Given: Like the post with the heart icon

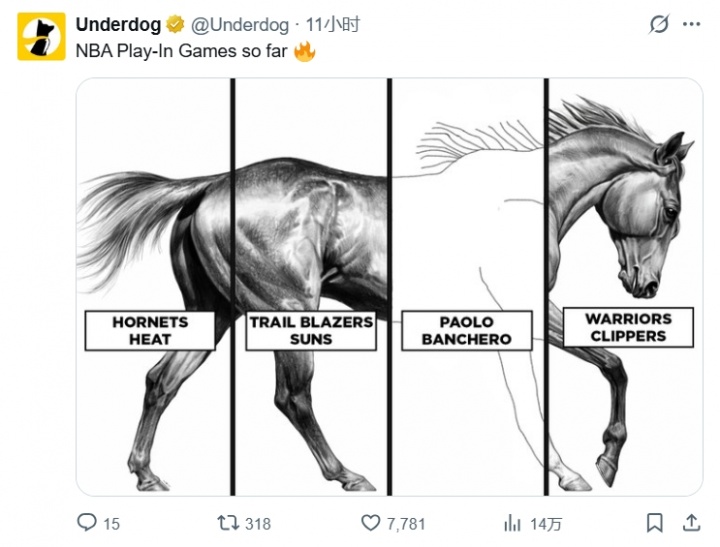Looking at the screenshot, I should point(371,522).
